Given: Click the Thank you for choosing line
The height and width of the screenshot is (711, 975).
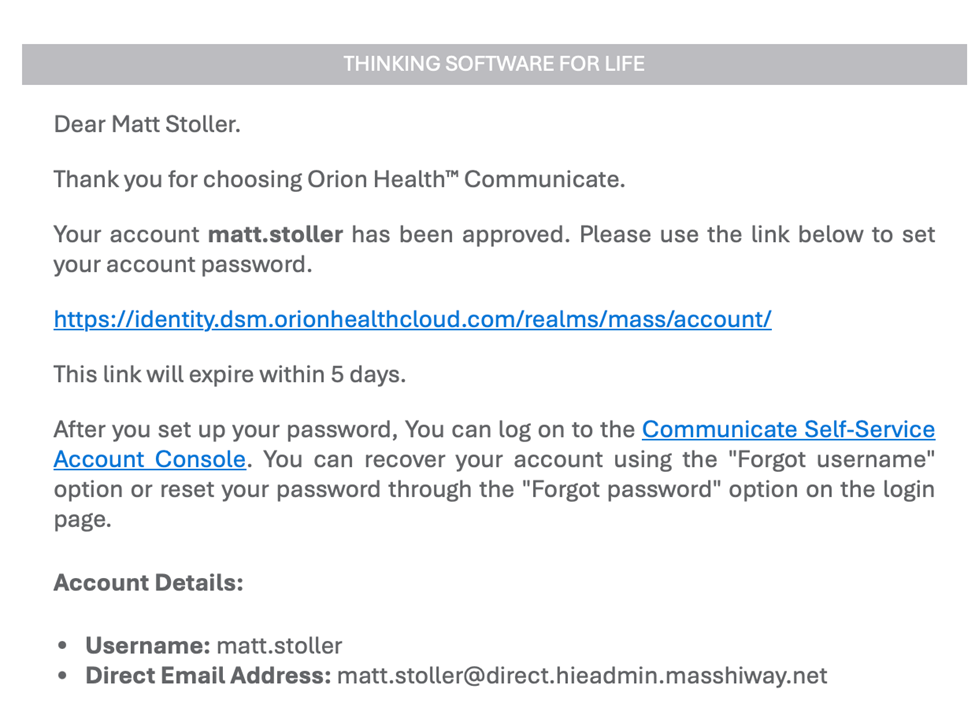Looking at the screenshot, I should click(338, 180).
